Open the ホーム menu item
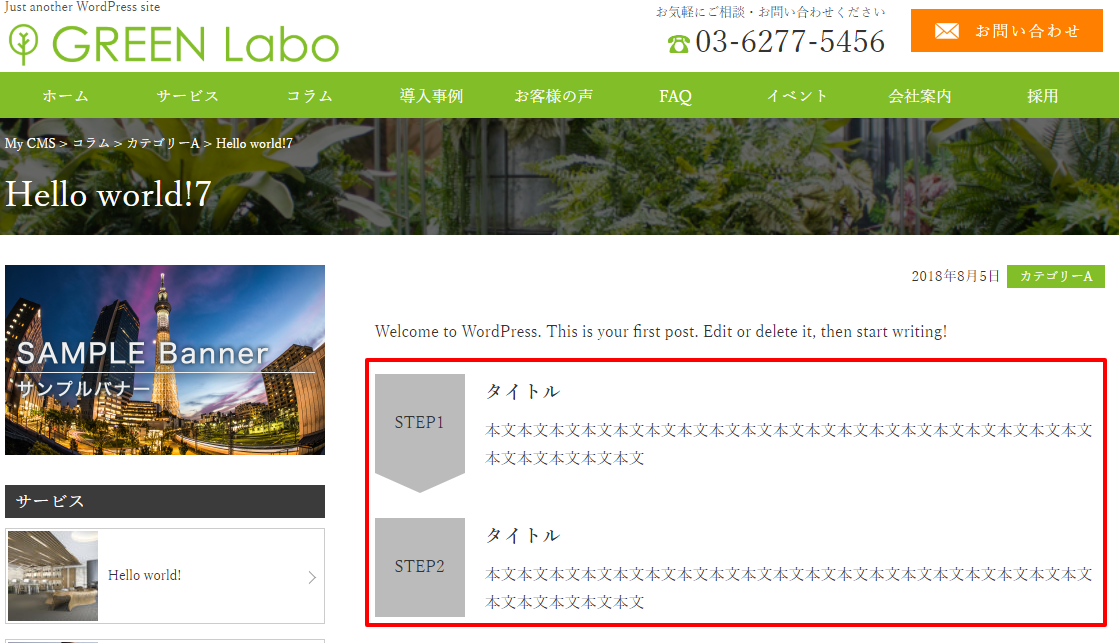The width and height of the screenshot is (1119, 643). pyautogui.click(x=66, y=96)
